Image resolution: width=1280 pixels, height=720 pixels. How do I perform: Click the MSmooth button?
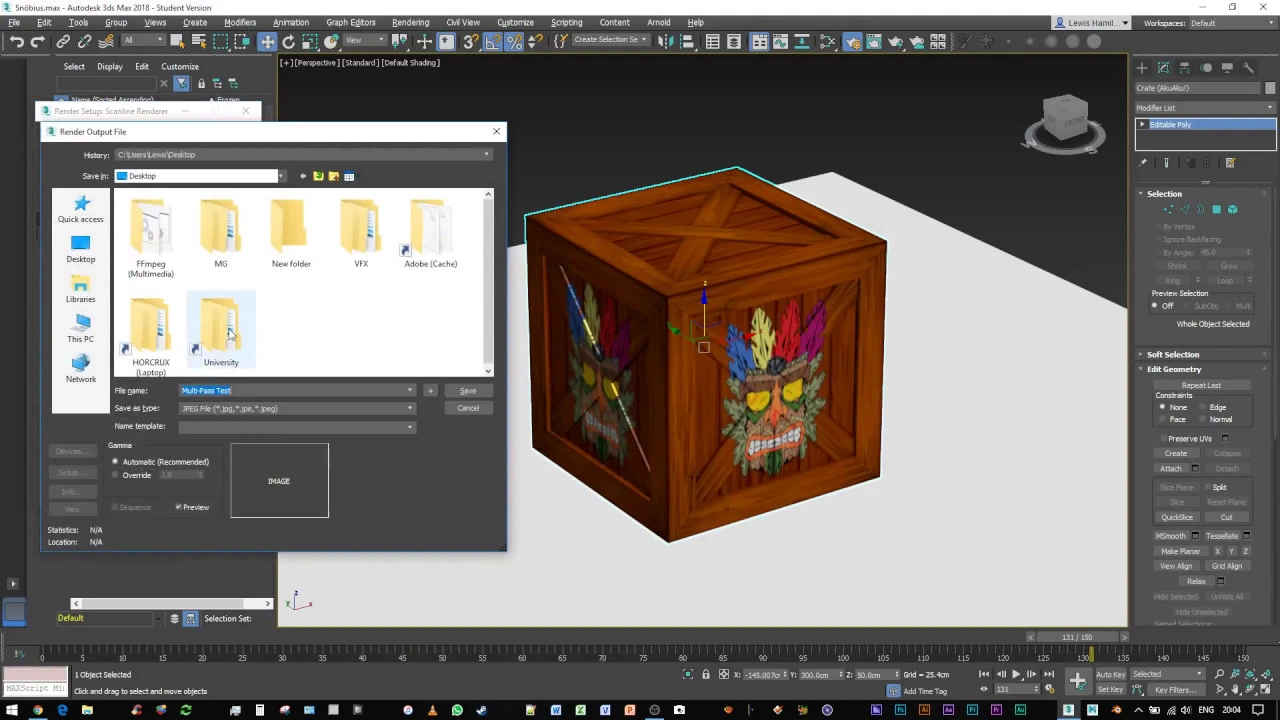point(1171,536)
